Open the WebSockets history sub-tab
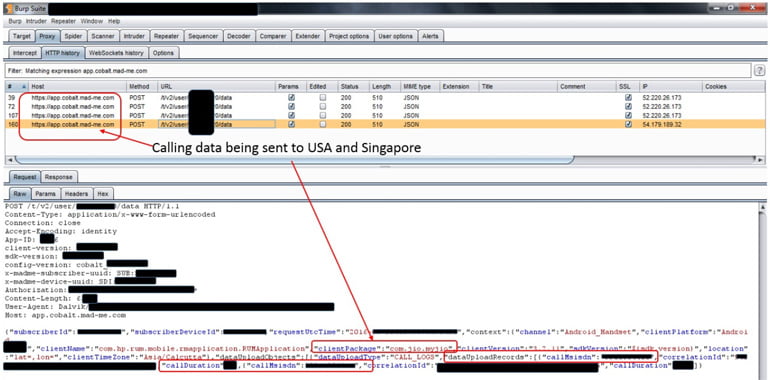Image resolution: width=770 pixels, height=380 pixels. pyautogui.click(x=116, y=53)
